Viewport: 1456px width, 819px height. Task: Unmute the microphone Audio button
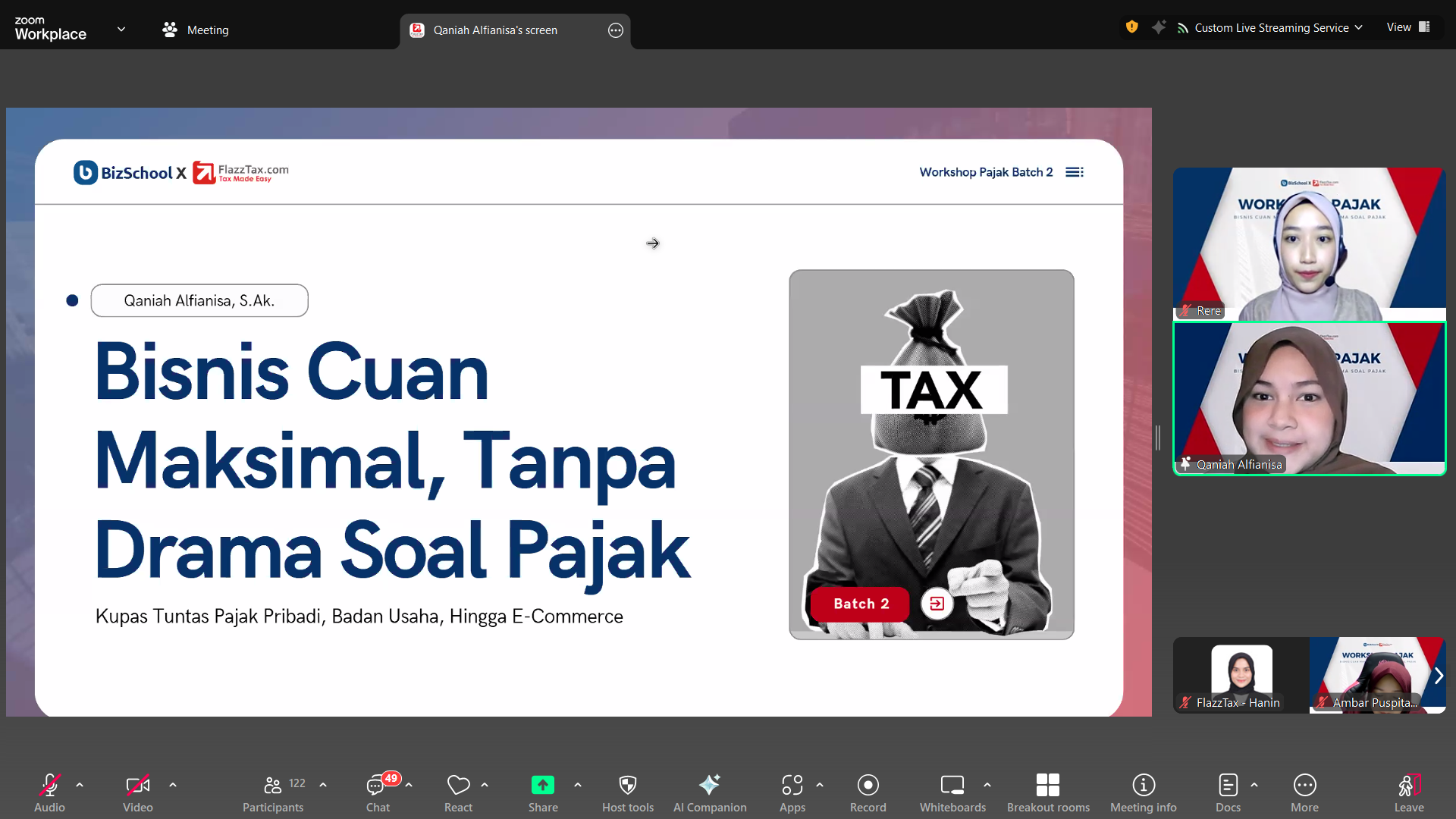(x=49, y=785)
